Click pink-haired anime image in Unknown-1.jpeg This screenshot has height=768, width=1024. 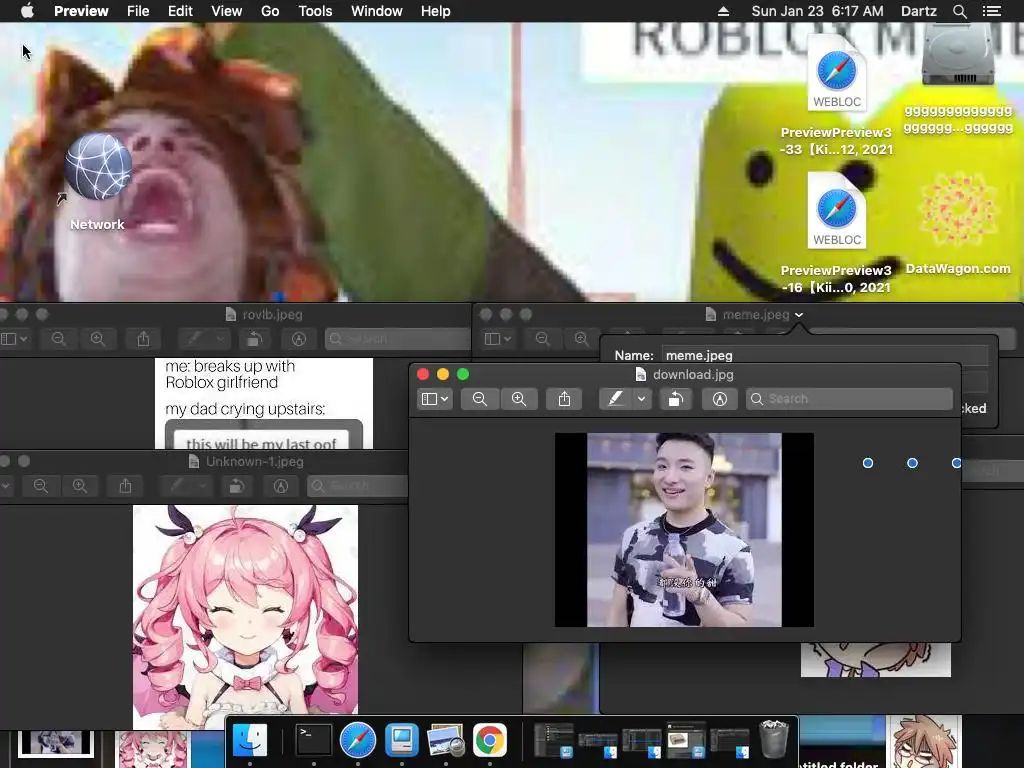pos(246,616)
